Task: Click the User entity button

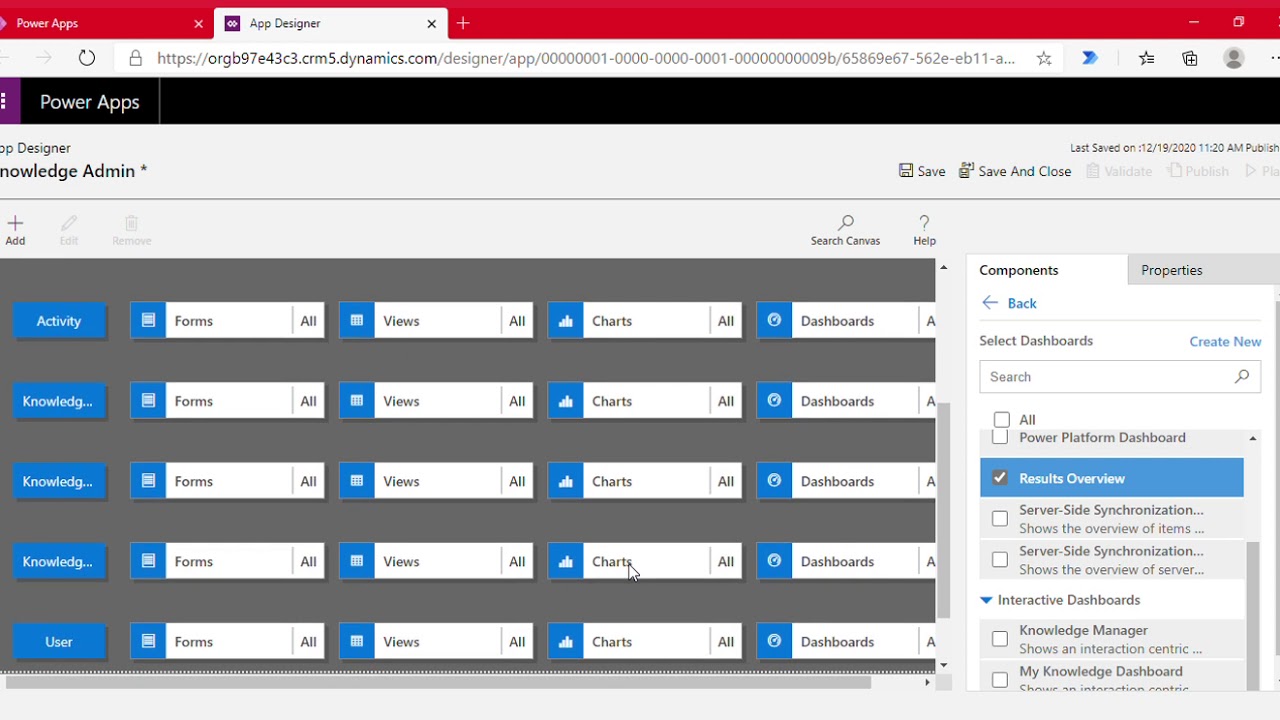Action: [59, 642]
